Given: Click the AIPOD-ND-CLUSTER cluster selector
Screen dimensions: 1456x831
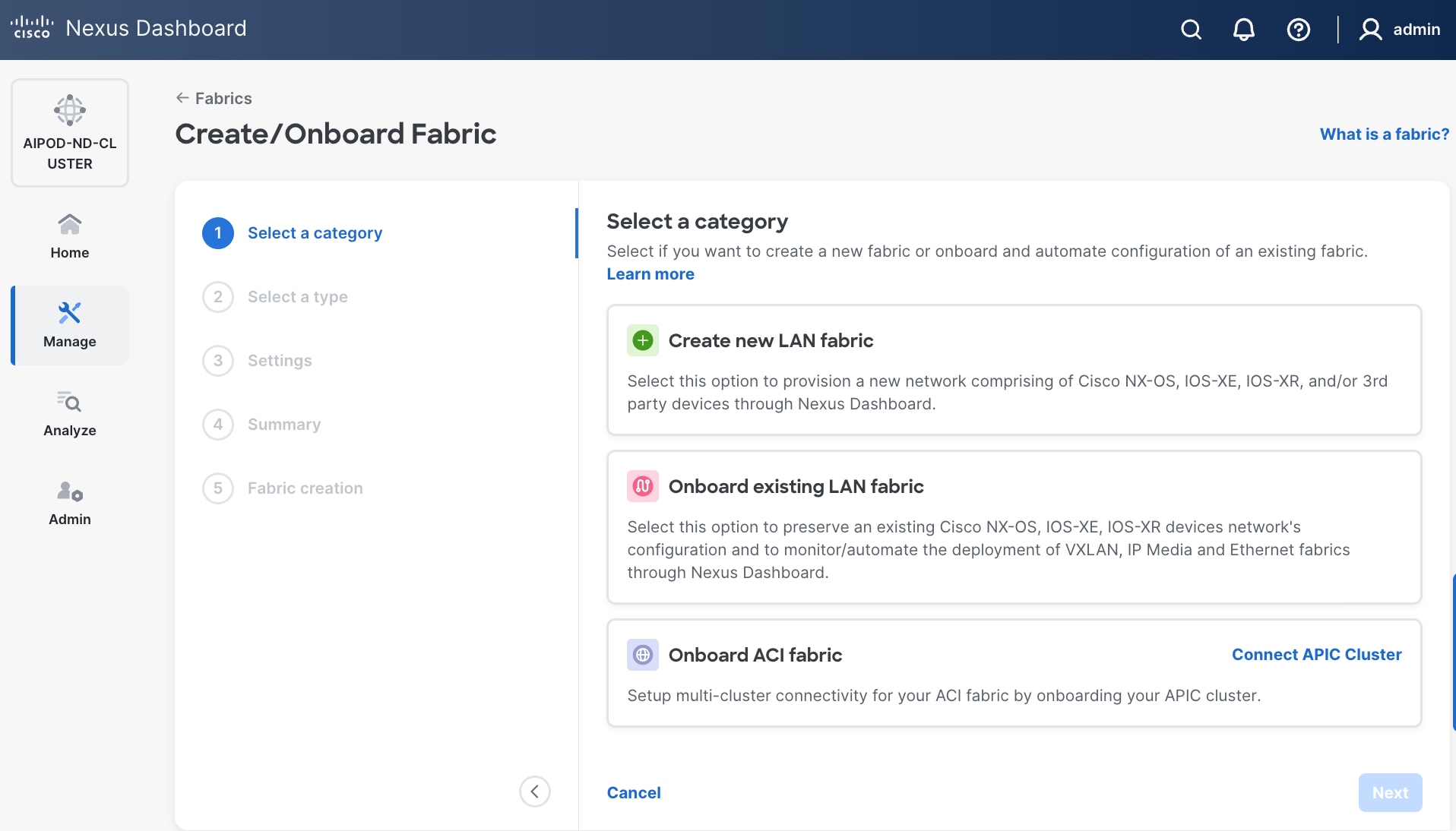Looking at the screenshot, I should [x=70, y=133].
